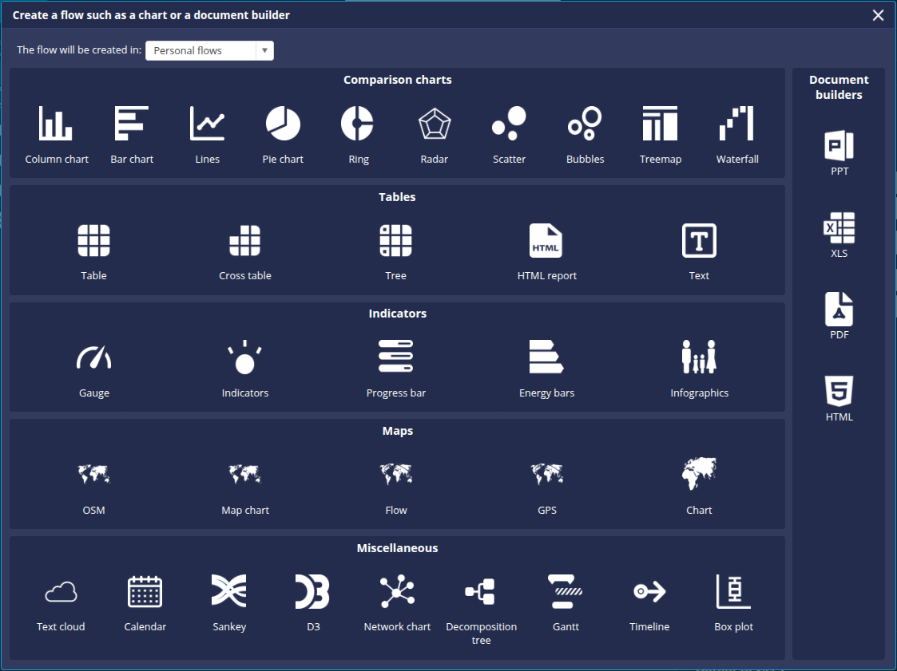Select the Cross table icon
This screenshot has width=897, height=671.
tap(245, 241)
